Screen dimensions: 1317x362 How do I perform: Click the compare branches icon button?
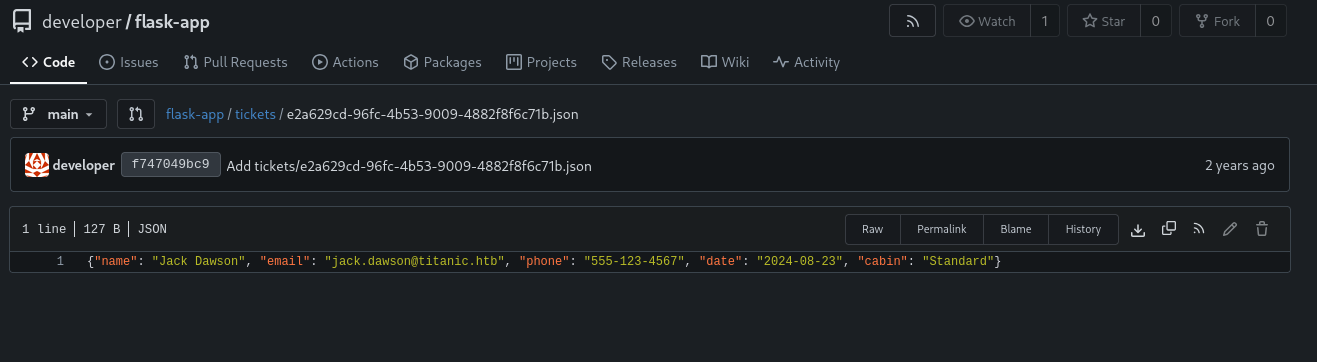(x=136, y=114)
